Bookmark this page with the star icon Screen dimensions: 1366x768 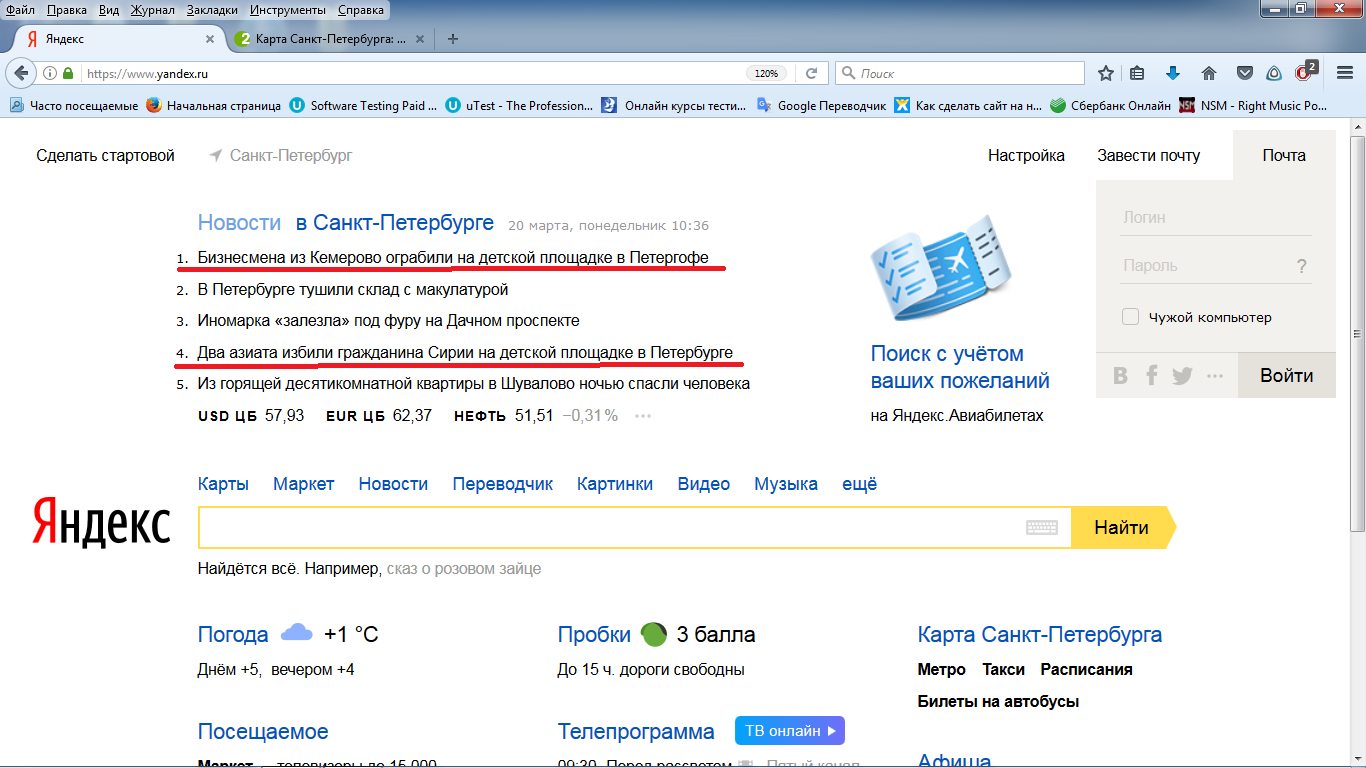pos(1106,73)
